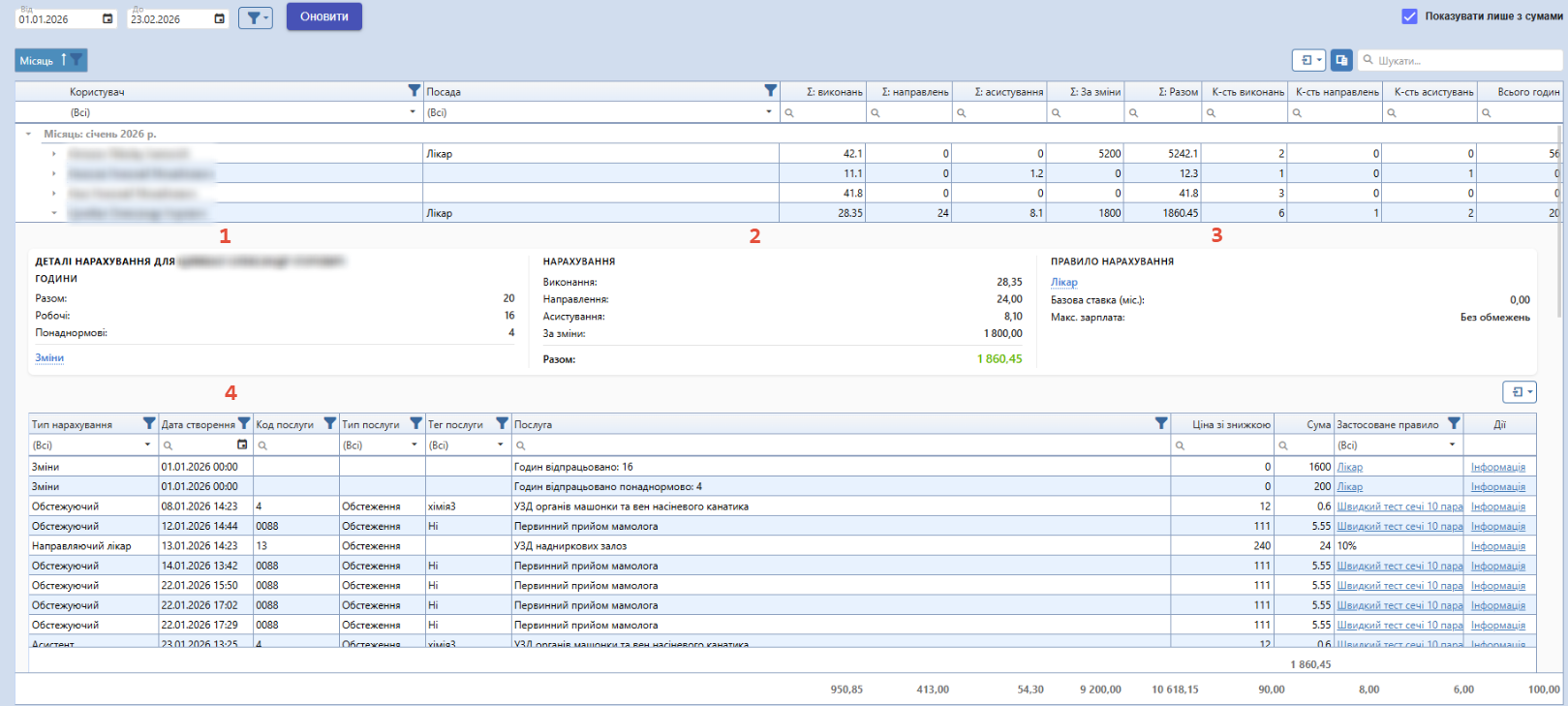Screen dimensions: 1568x706
Task: Click the filter icon in the Посада column header
Action: pyautogui.click(x=770, y=91)
